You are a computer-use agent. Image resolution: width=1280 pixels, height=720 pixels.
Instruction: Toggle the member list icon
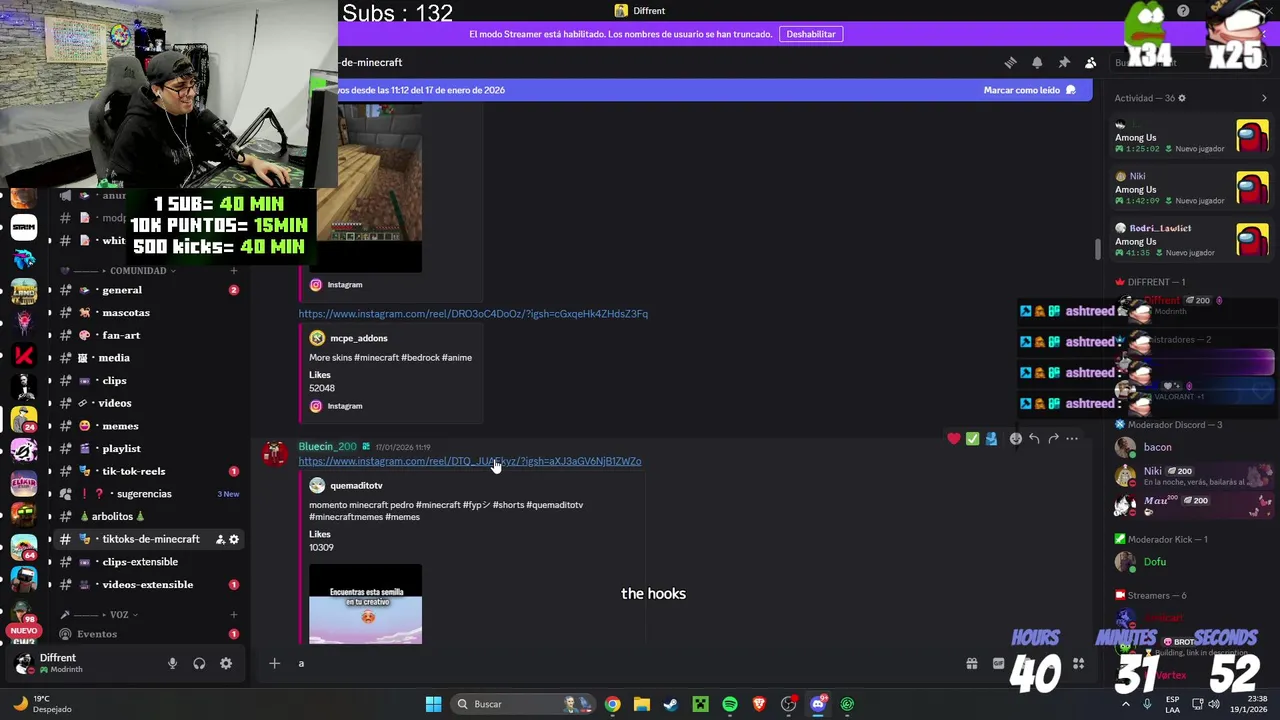[x=1091, y=62]
